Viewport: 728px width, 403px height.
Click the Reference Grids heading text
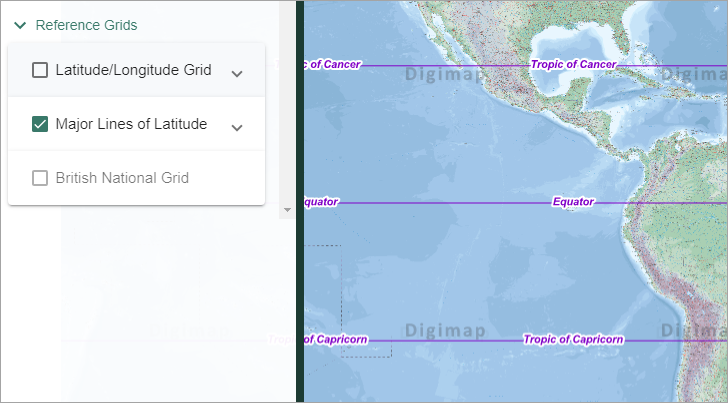(x=86, y=26)
